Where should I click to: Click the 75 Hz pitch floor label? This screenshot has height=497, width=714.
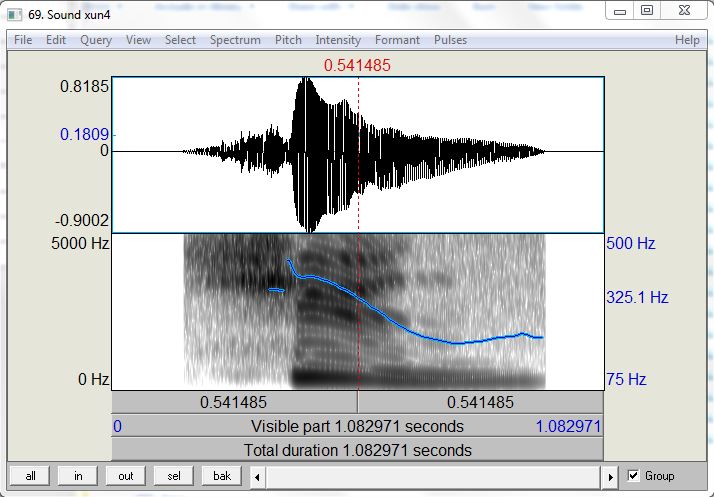(626, 379)
